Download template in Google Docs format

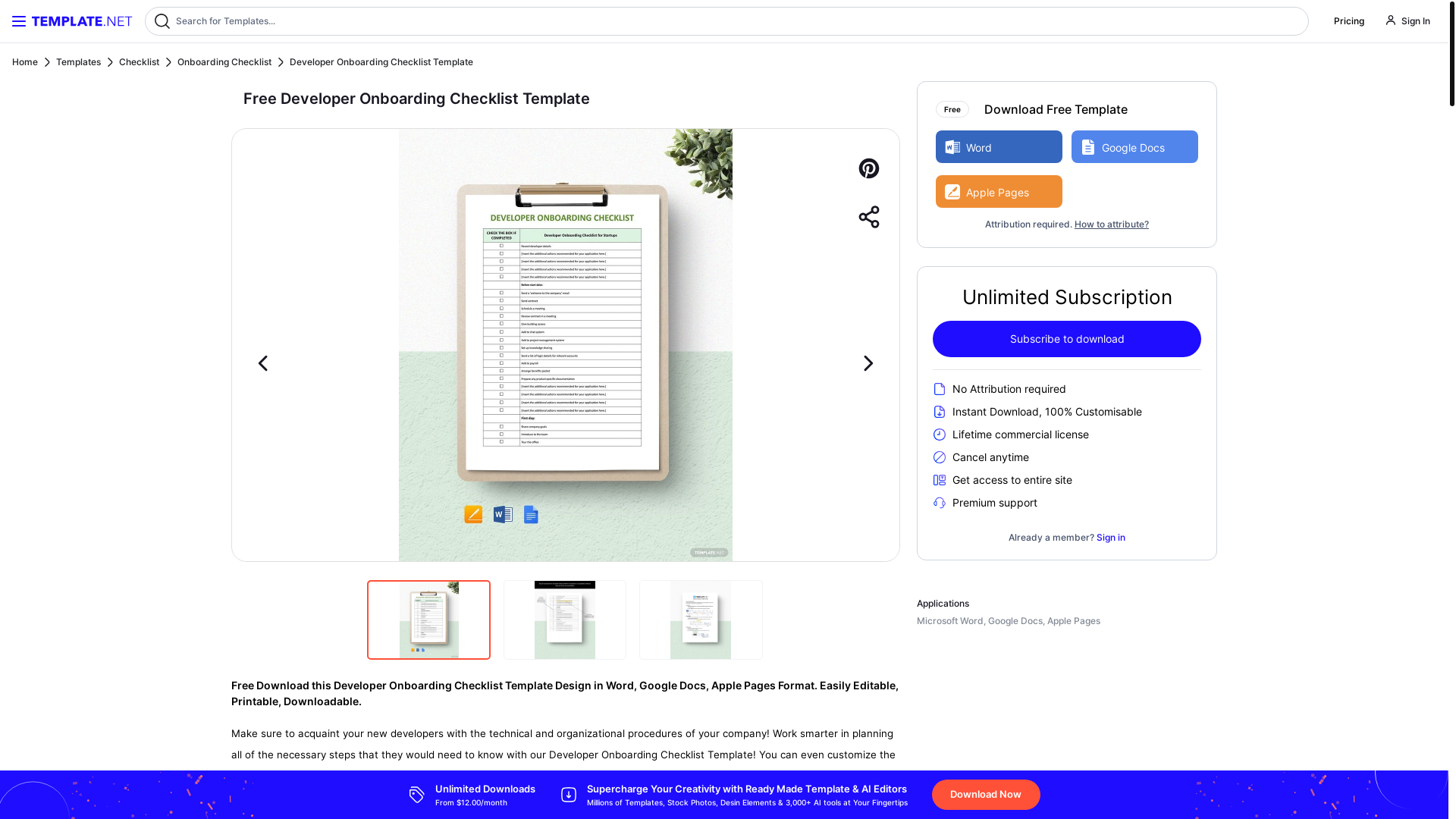coord(1134,147)
